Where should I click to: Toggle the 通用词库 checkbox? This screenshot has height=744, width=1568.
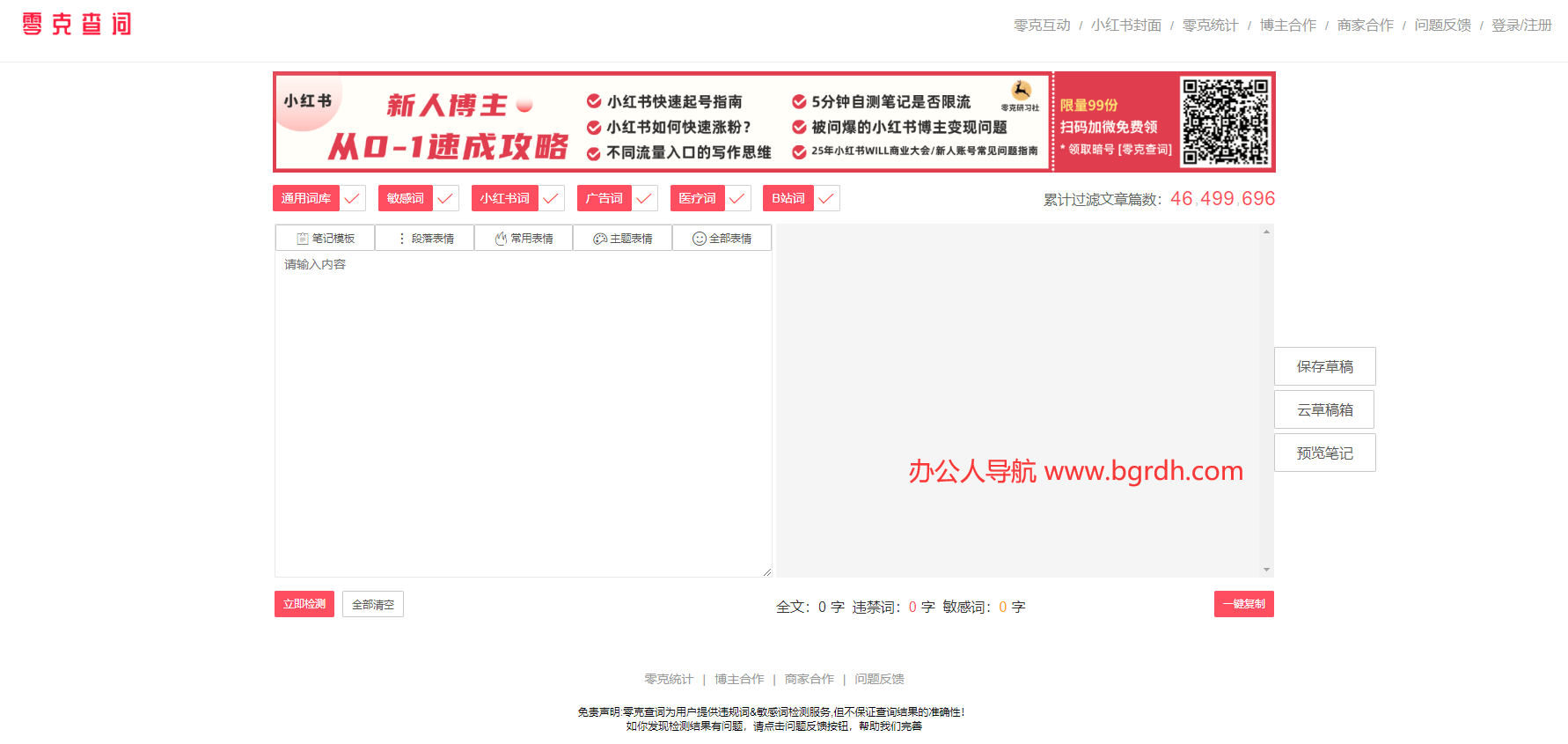[x=352, y=198]
